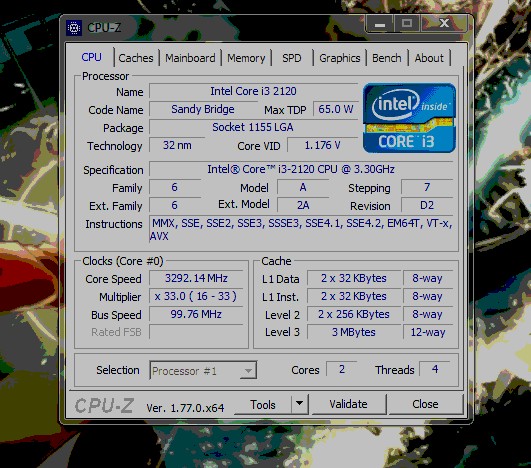The height and width of the screenshot is (468, 531).
Task: Open the Tools dropdown arrow
Action: point(299,404)
